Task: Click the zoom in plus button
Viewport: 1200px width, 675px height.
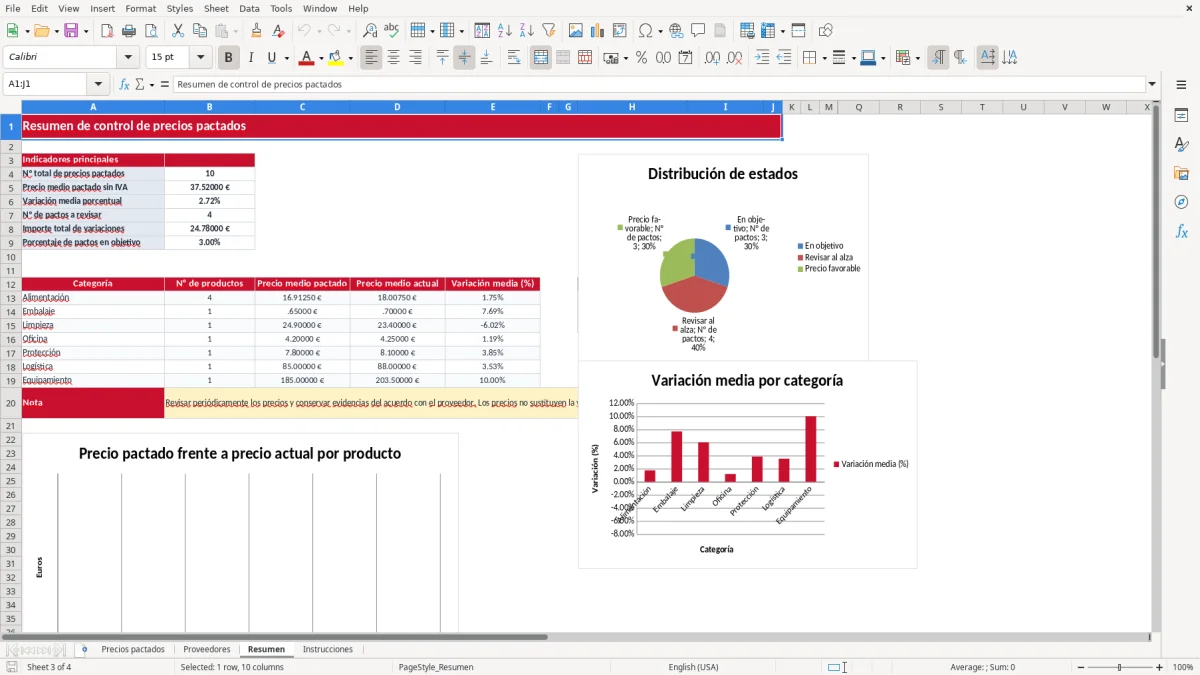Action: click(1160, 667)
